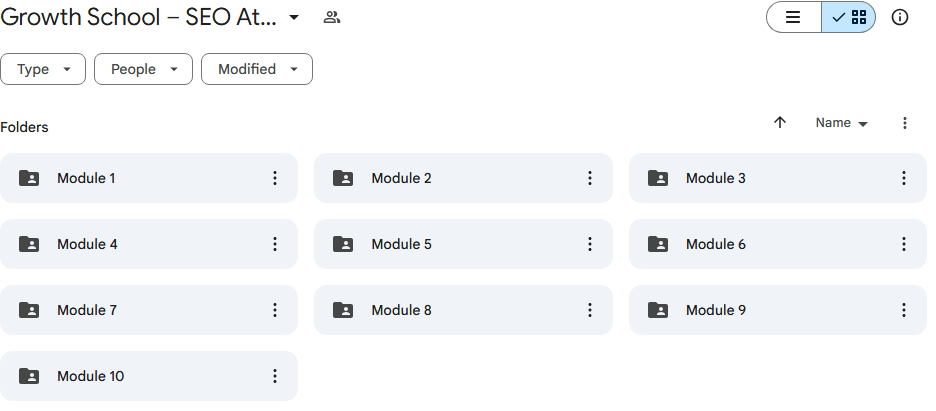Screen dimensions: 936x411
Task: Open more options for Module 10 folder
Action: (275, 376)
